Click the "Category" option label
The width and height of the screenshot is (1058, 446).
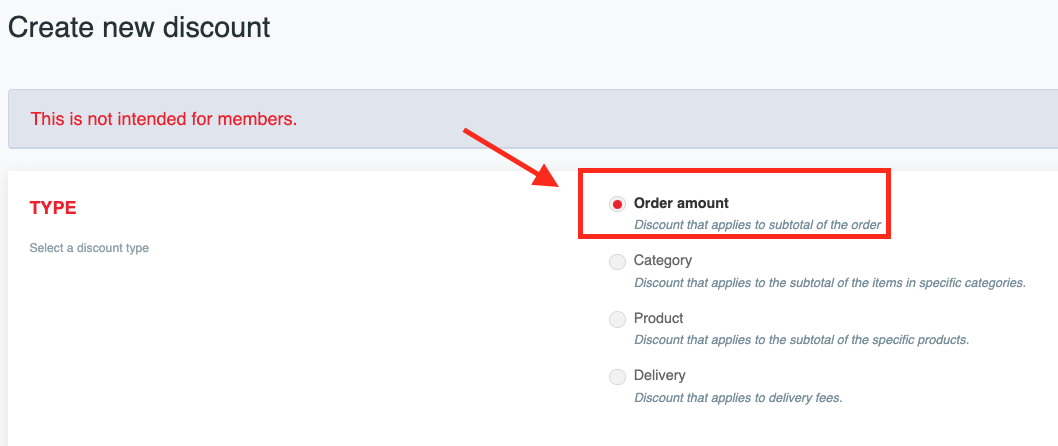pos(662,260)
